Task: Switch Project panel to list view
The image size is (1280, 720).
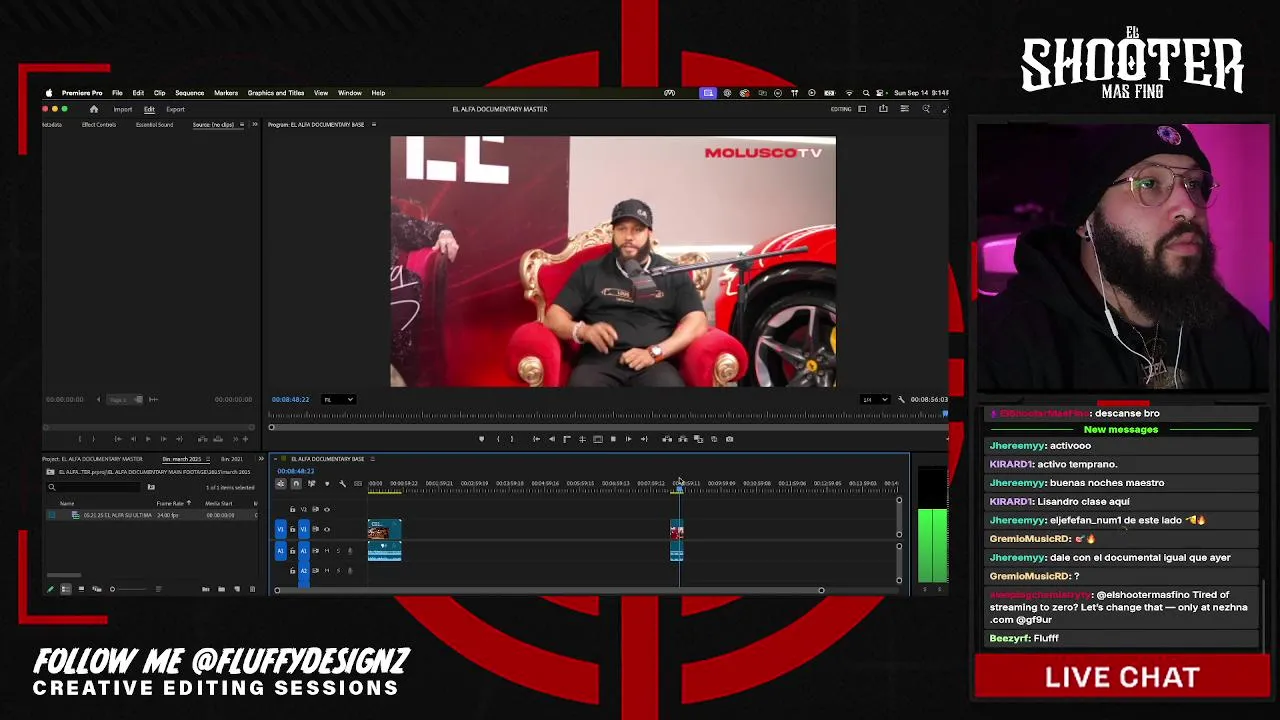Action: point(66,589)
